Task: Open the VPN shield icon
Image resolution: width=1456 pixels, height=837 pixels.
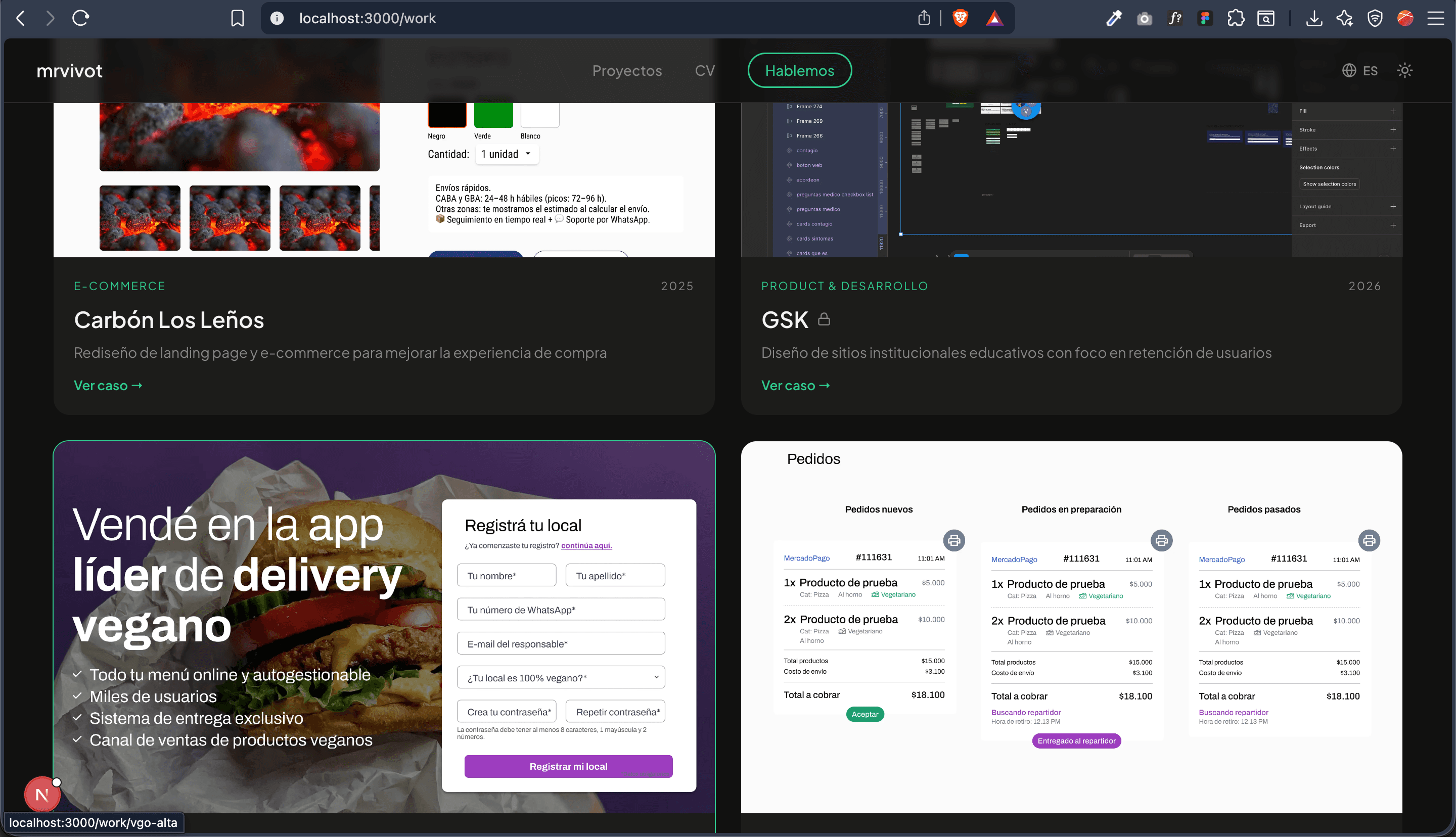Action: click(x=1375, y=18)
